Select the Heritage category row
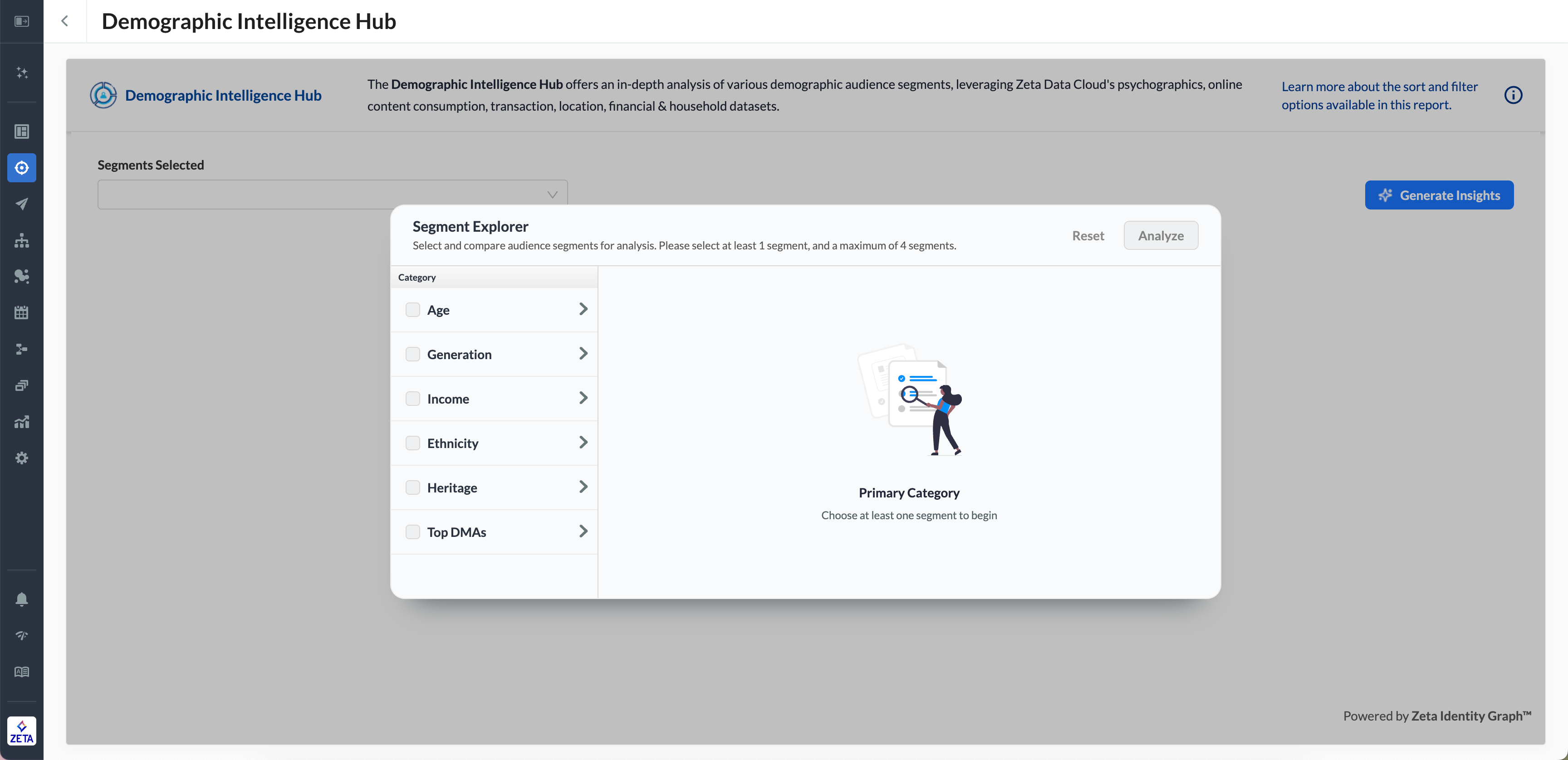 click(493, 487)
